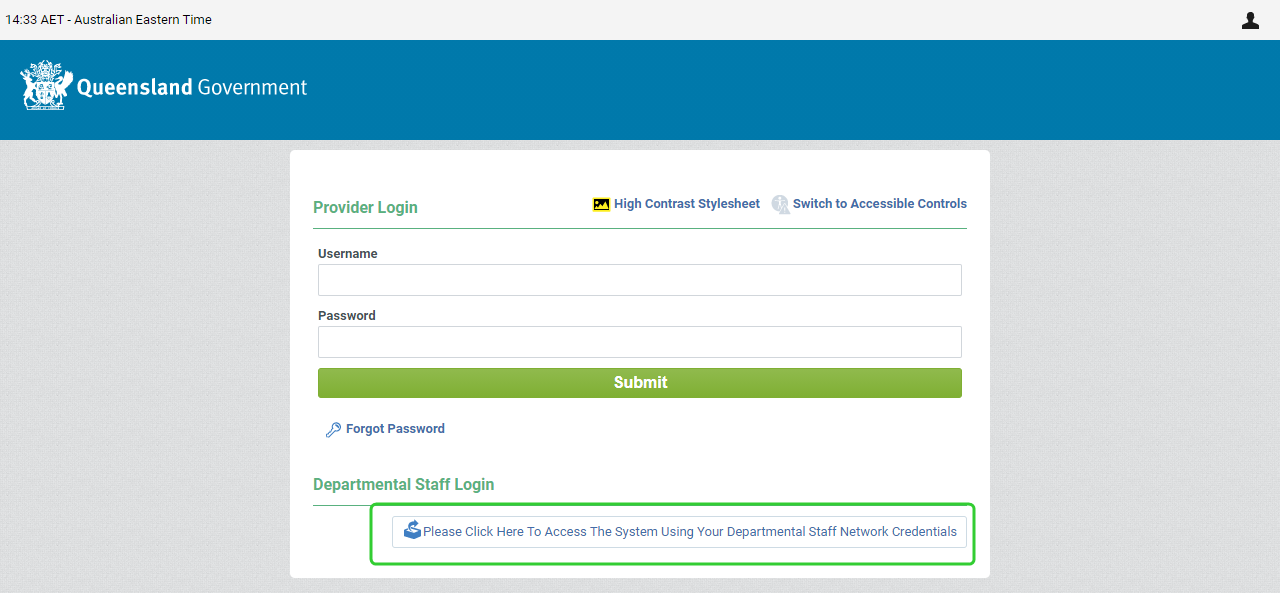Click the Username field label
Screen dimensions: 1280x593
(348, 254)
